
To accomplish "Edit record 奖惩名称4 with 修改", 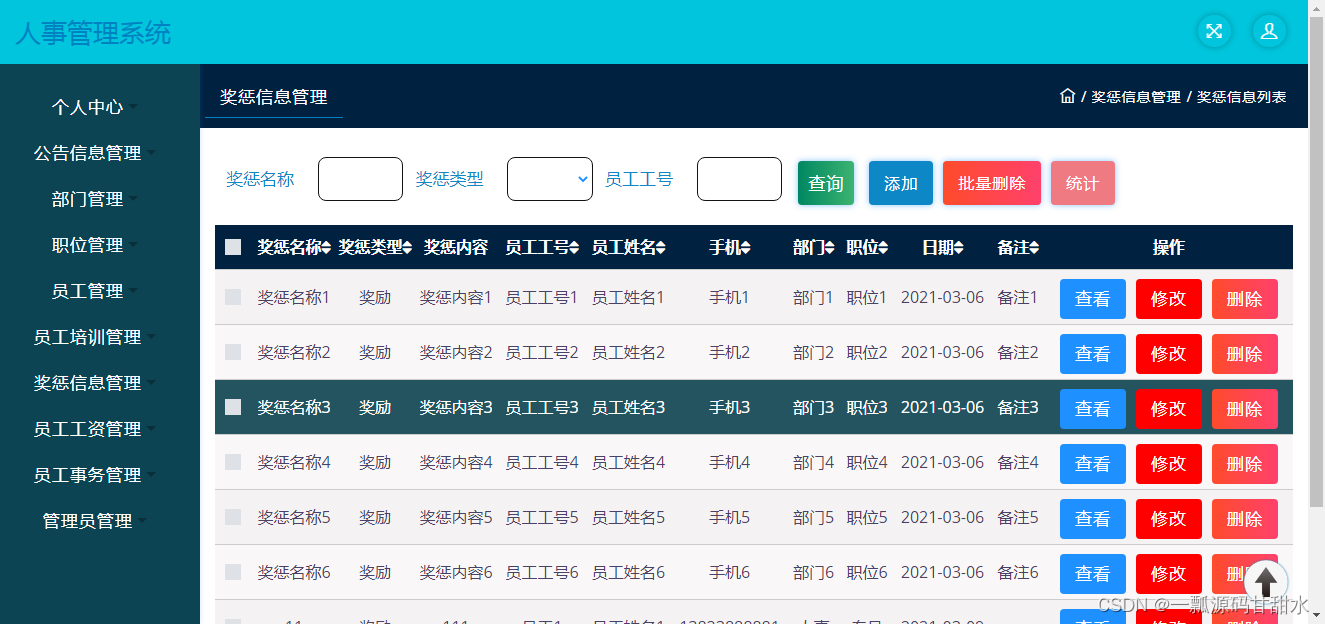I will [x=1169, y=464].
